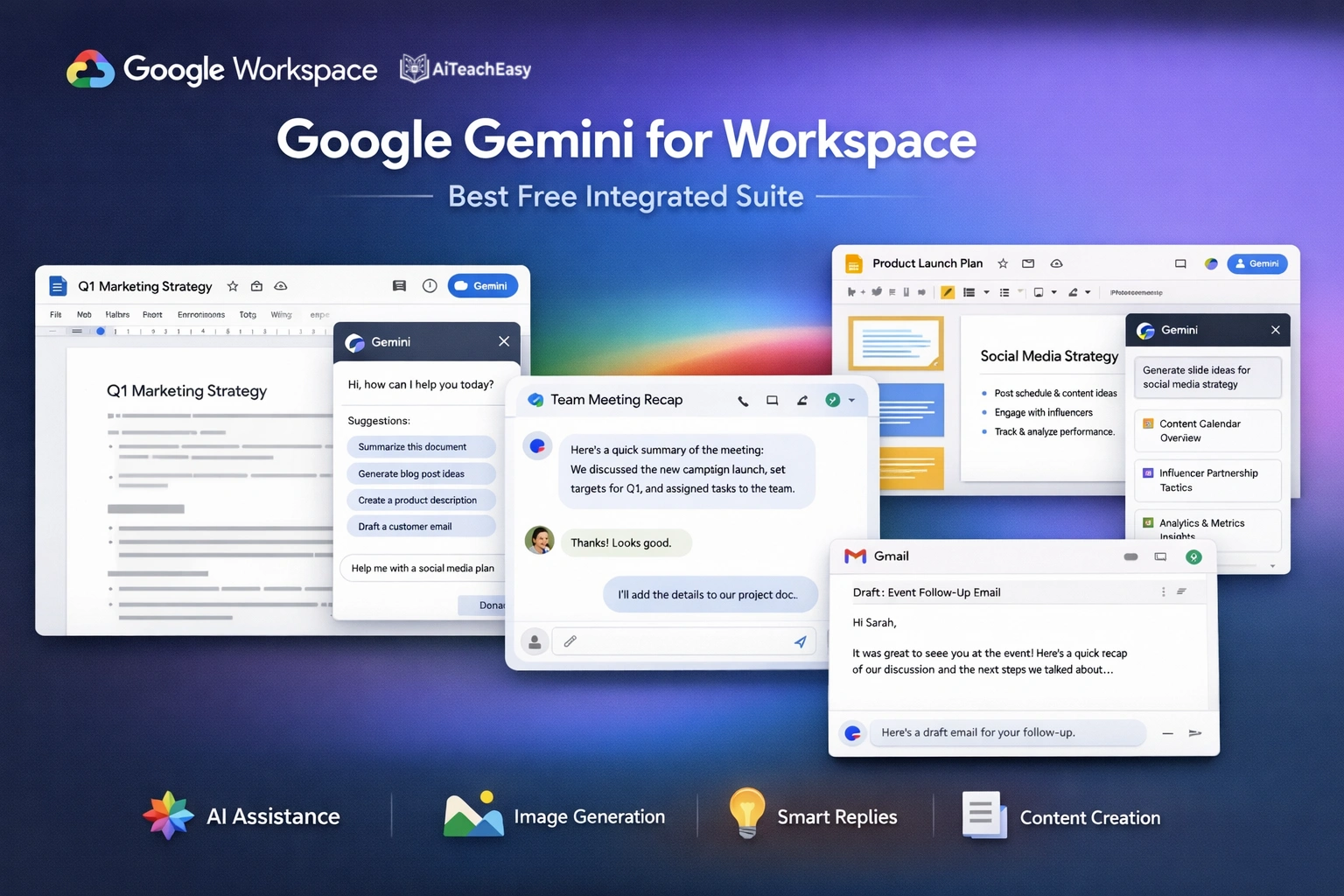Screen dimensions: 1344x896
Task: Open the Gemini assistant in the Gmail draft
Action: pyautogui.click(x=852, y=732)
